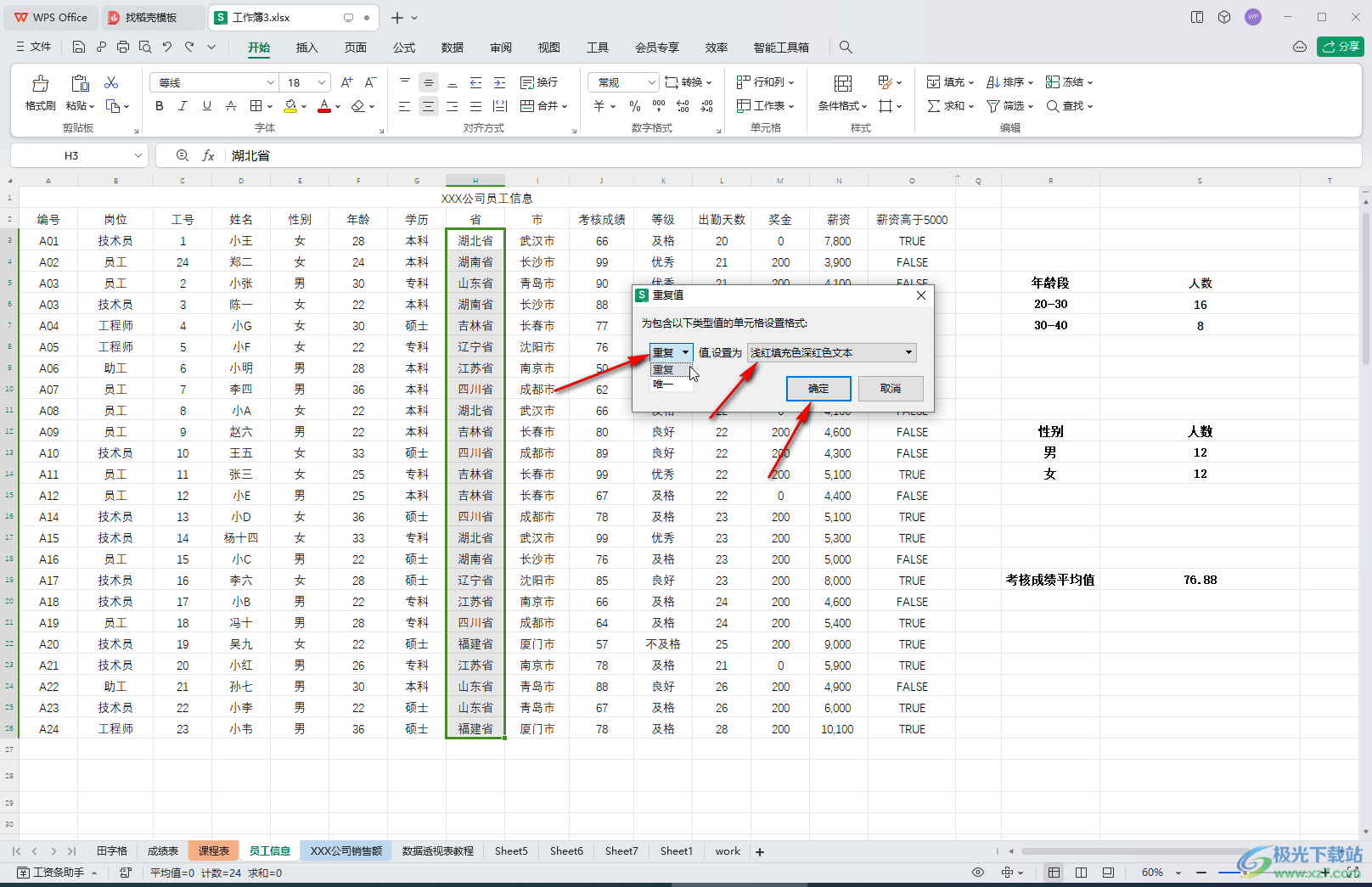Close the 重复值 dialog
Image resolution: width=1372 pixels, height=887 pixels.
click(x=921, y=295)
